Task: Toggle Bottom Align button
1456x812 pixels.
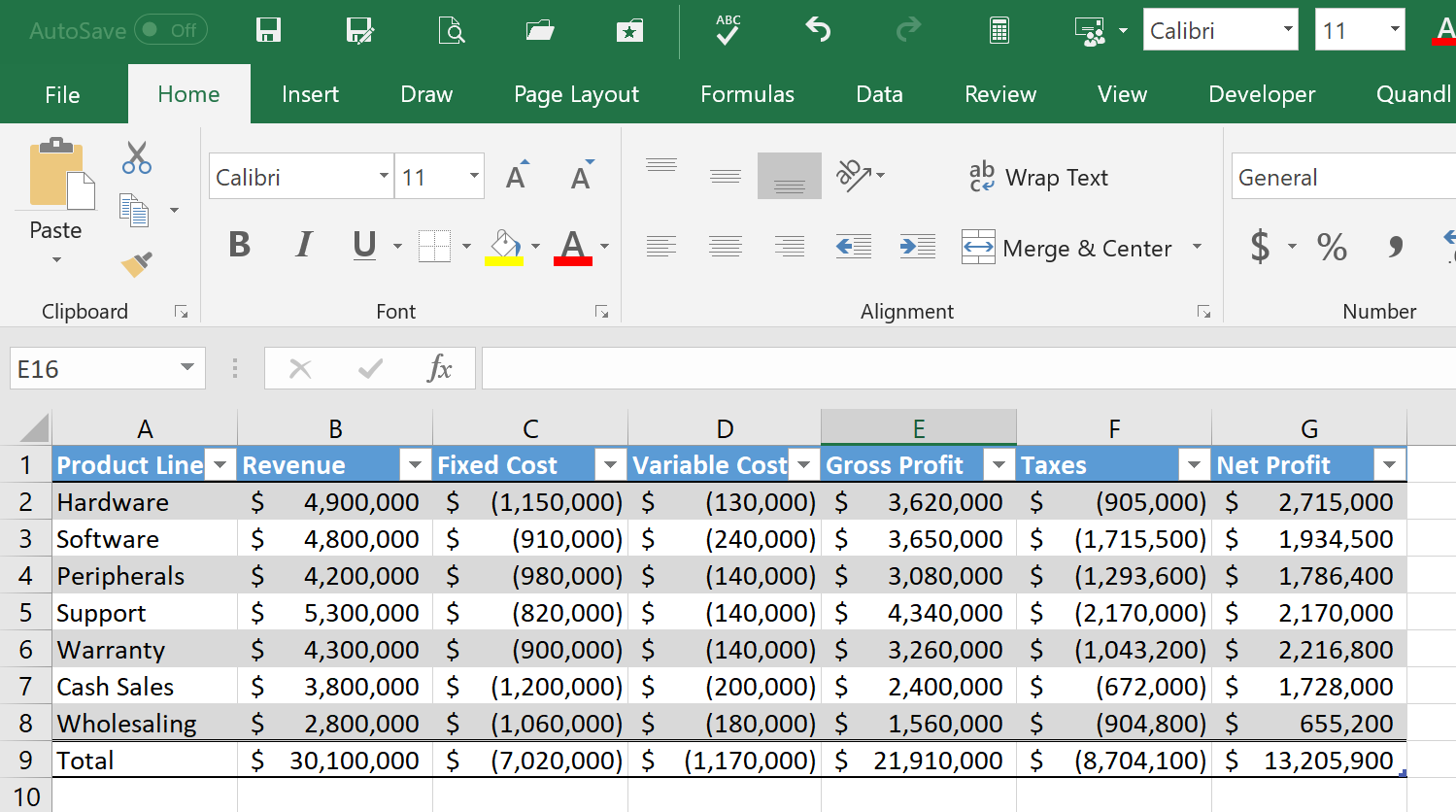Action: pos(790,176)
